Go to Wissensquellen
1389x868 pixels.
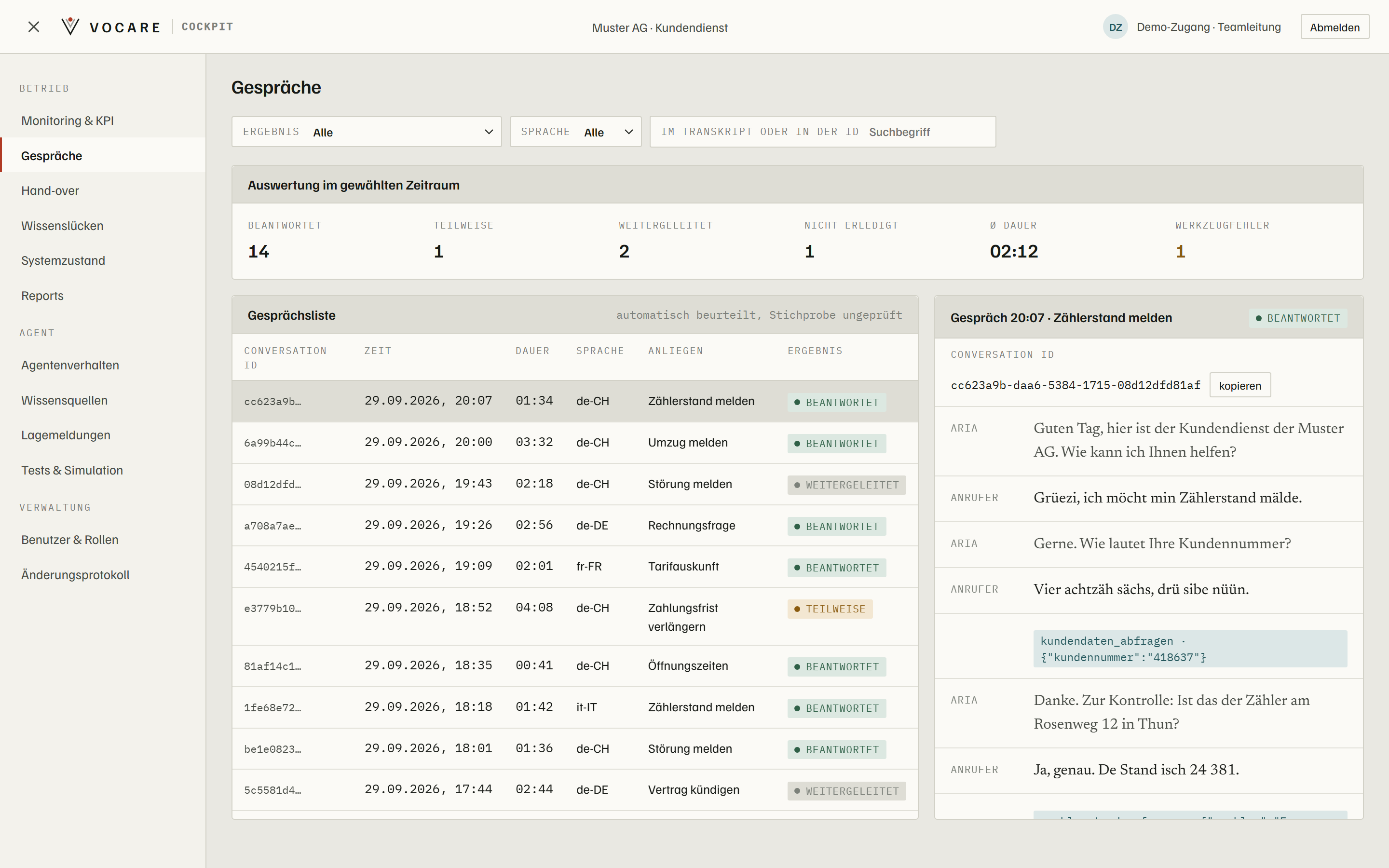coord(103,400)
